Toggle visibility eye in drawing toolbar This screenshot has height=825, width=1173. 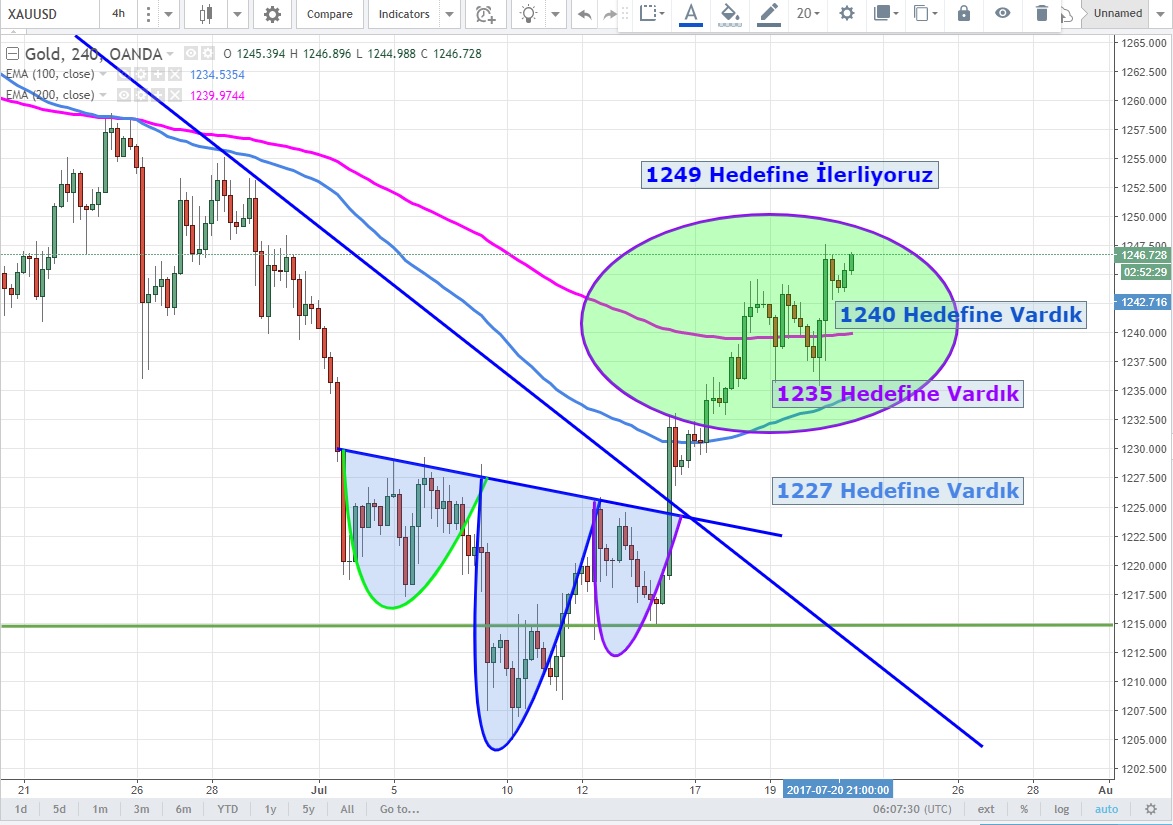click(x=1002, y=13)
